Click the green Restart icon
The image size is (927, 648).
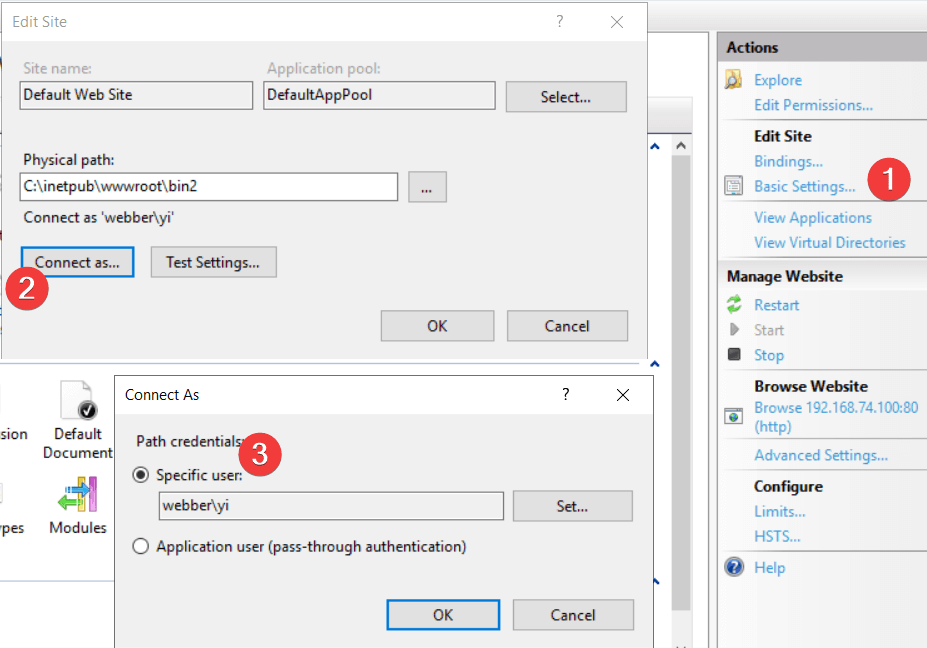point(734,305)
